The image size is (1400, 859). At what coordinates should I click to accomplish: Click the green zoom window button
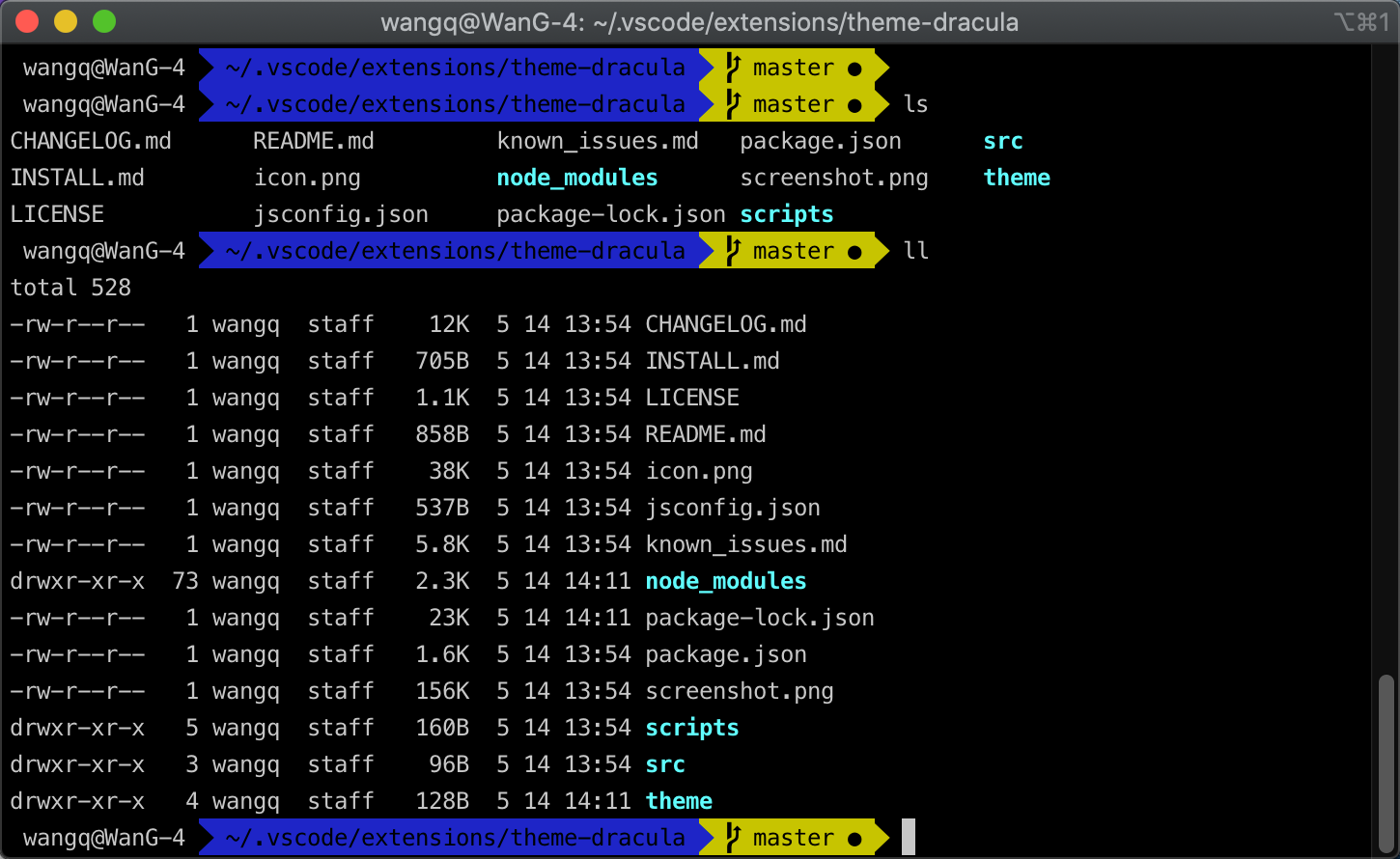coord(103,21)
